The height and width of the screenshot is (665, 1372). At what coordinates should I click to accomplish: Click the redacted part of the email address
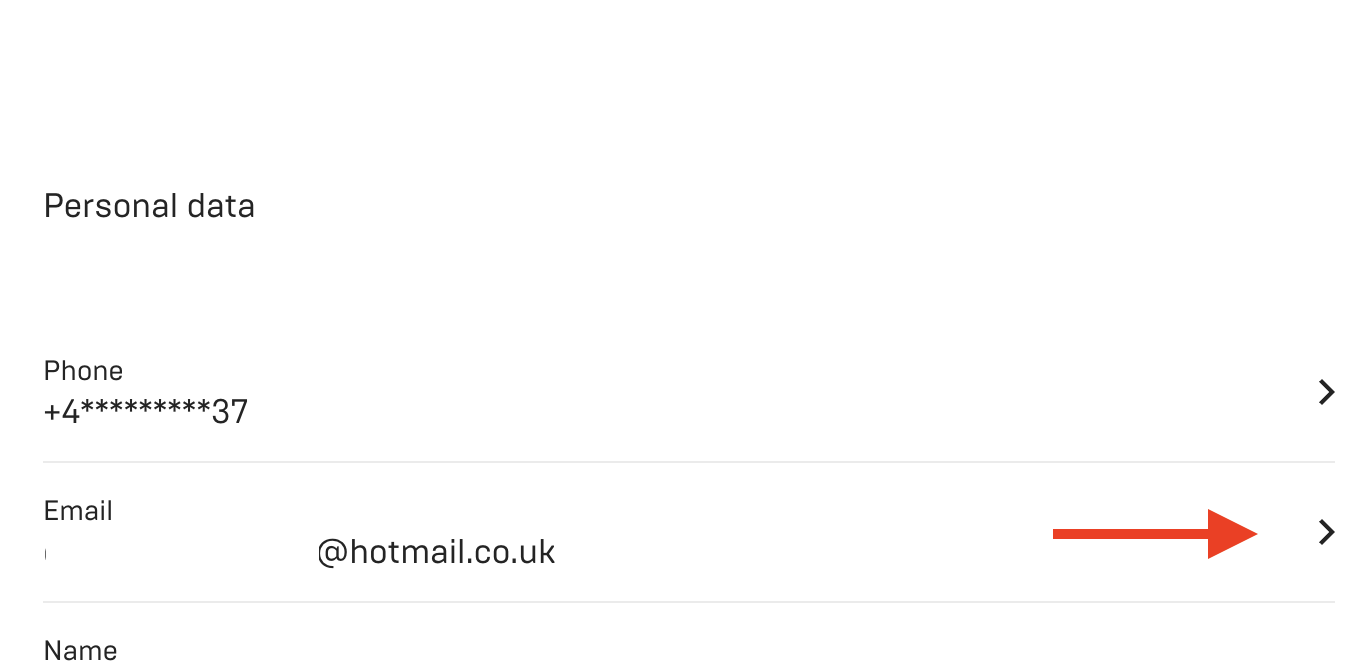[x=180, y=552]
